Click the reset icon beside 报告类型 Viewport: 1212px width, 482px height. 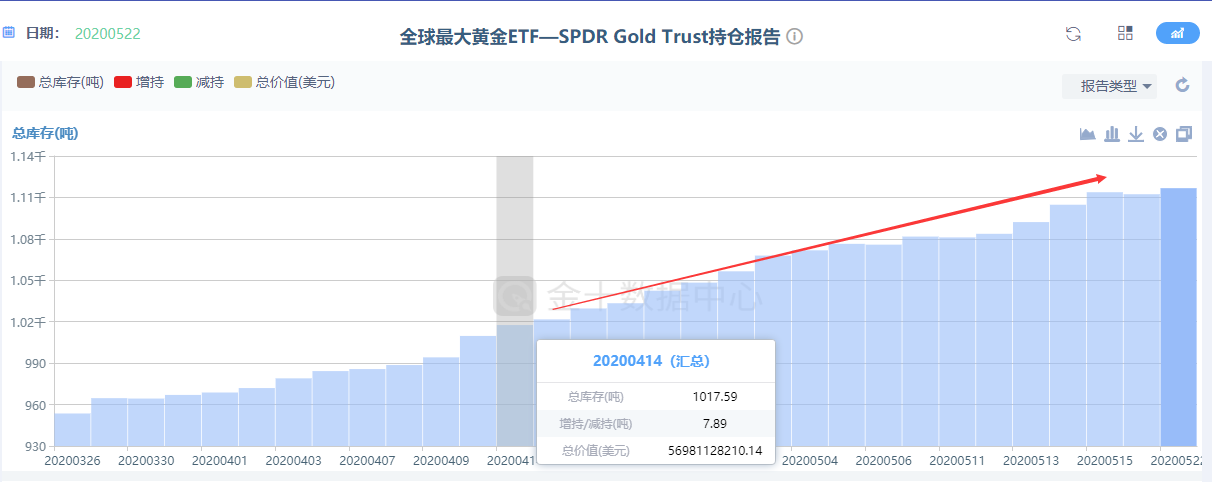click(x=1182, y=85)
